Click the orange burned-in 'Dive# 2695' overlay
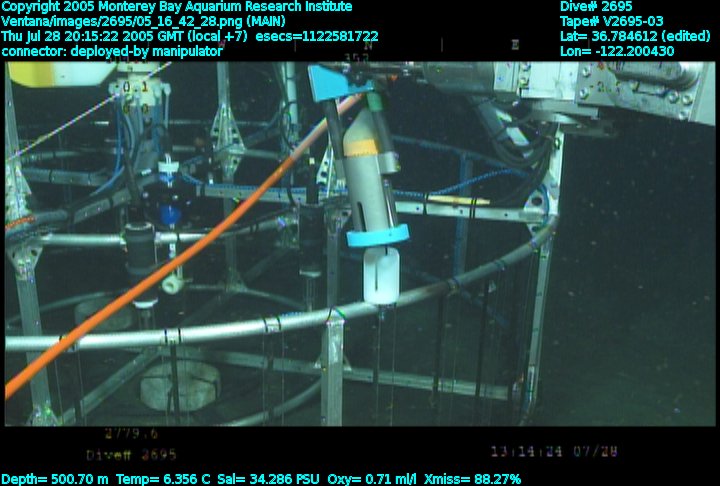Viewport: 720px width, 486px height. pos(131,455)
